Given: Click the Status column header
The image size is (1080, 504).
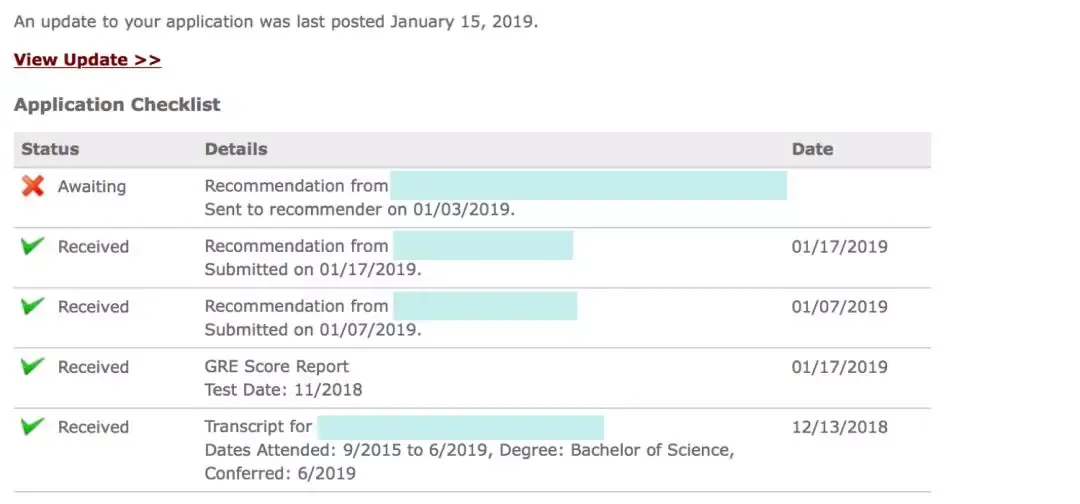Looking at the screenshot, I should point(50,149).
